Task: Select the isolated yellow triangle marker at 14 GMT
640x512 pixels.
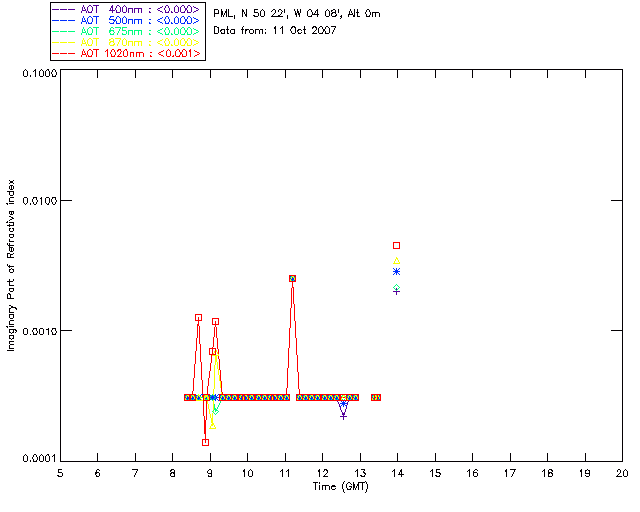Action: 396,261
